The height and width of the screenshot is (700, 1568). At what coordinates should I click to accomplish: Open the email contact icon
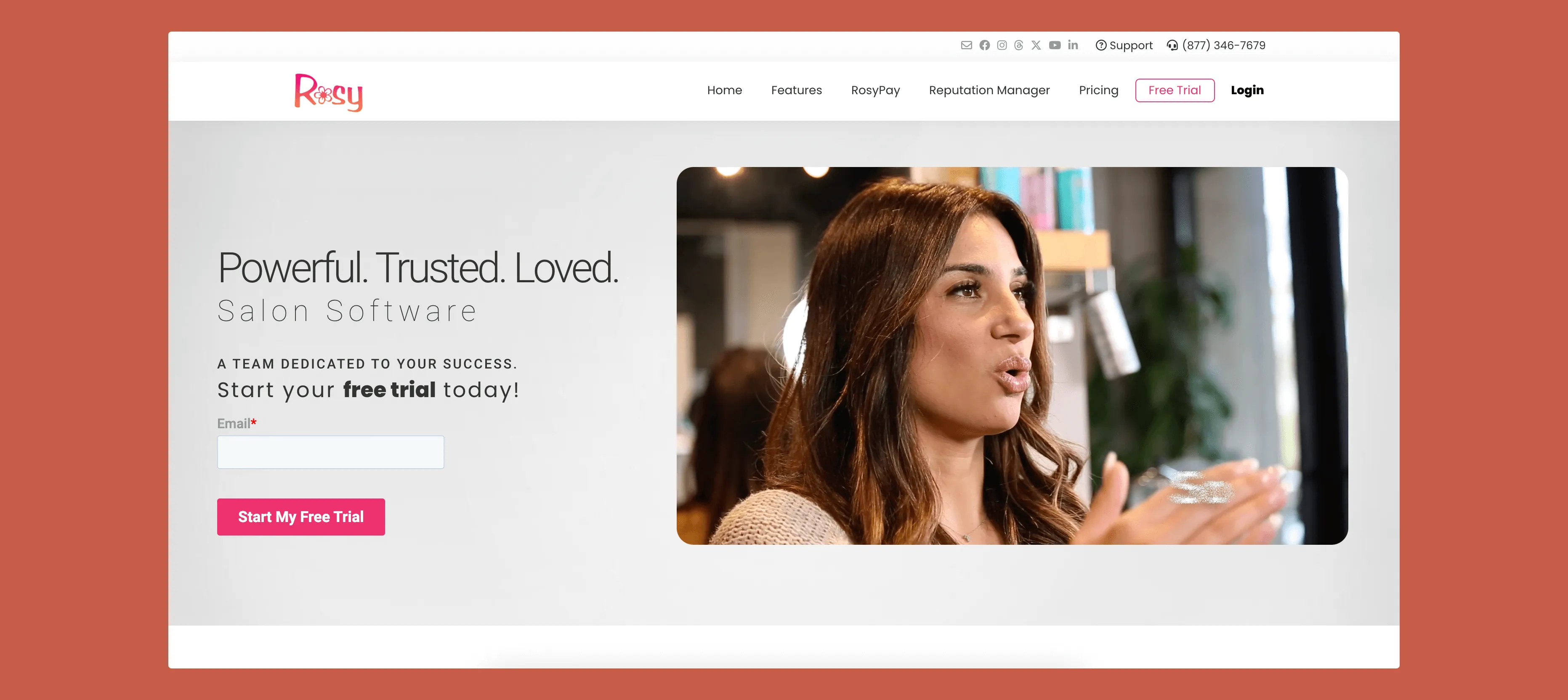pyautogui.click(x=967, y=45)
